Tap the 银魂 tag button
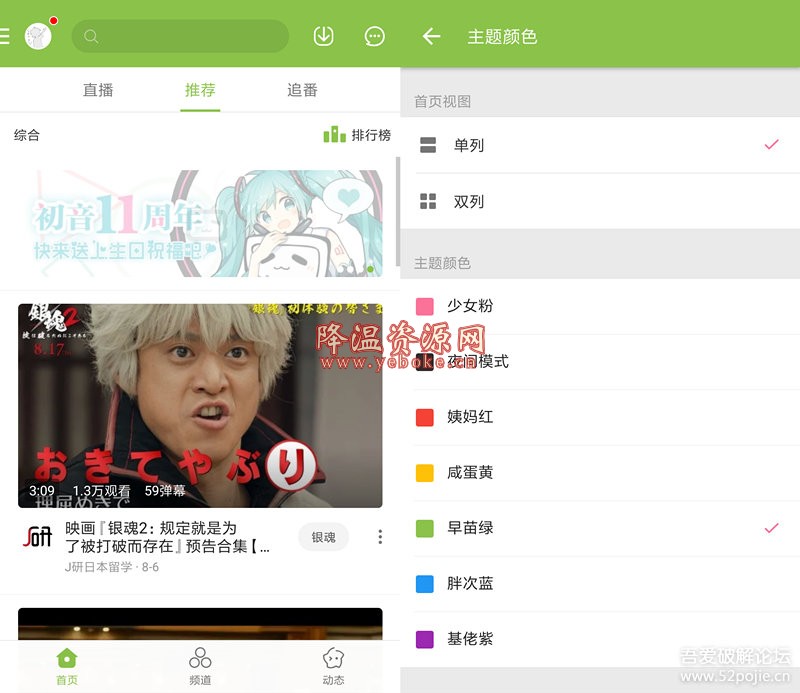 [x=323, y=537]
